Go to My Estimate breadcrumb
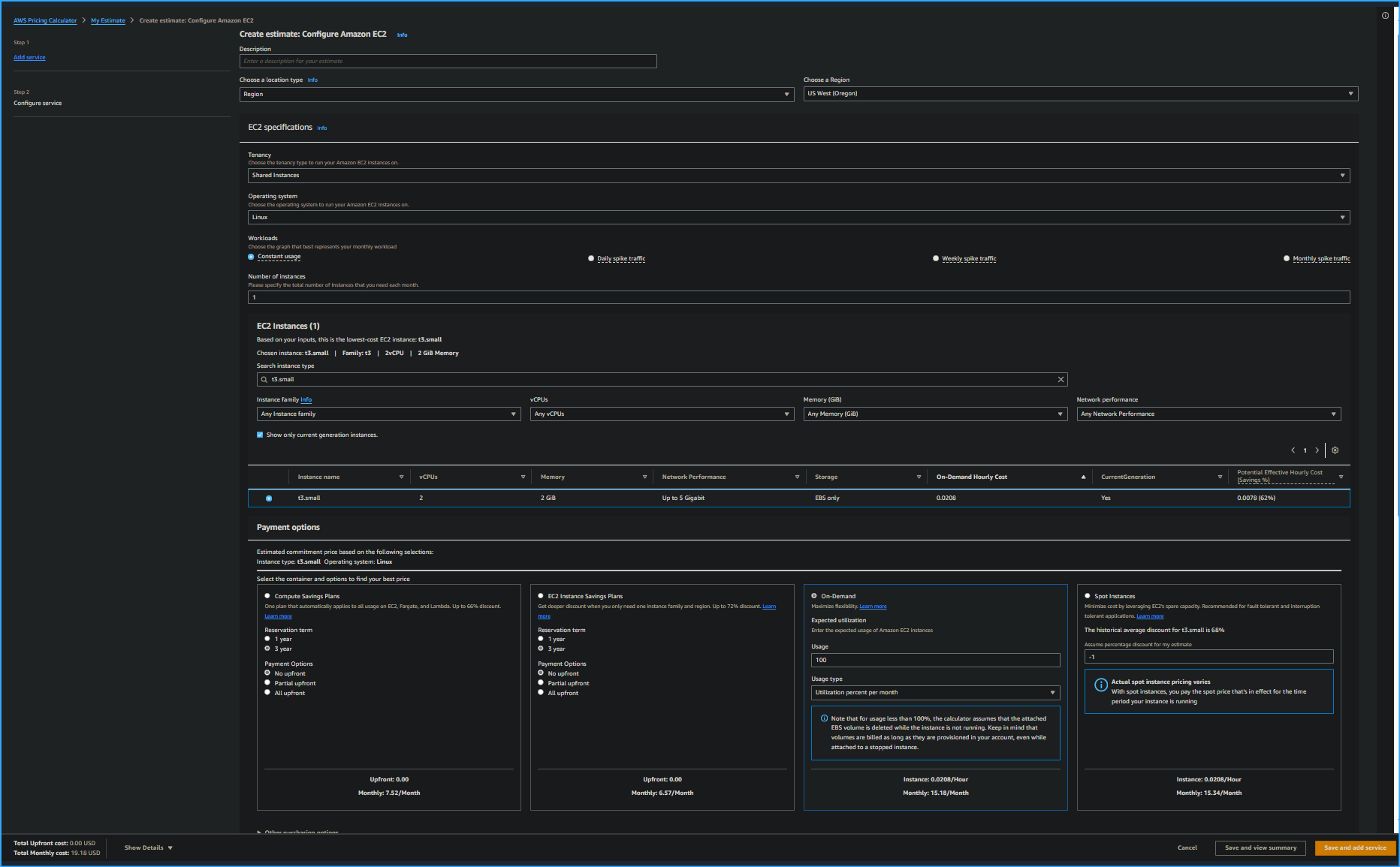 click(x=107, y=20)
